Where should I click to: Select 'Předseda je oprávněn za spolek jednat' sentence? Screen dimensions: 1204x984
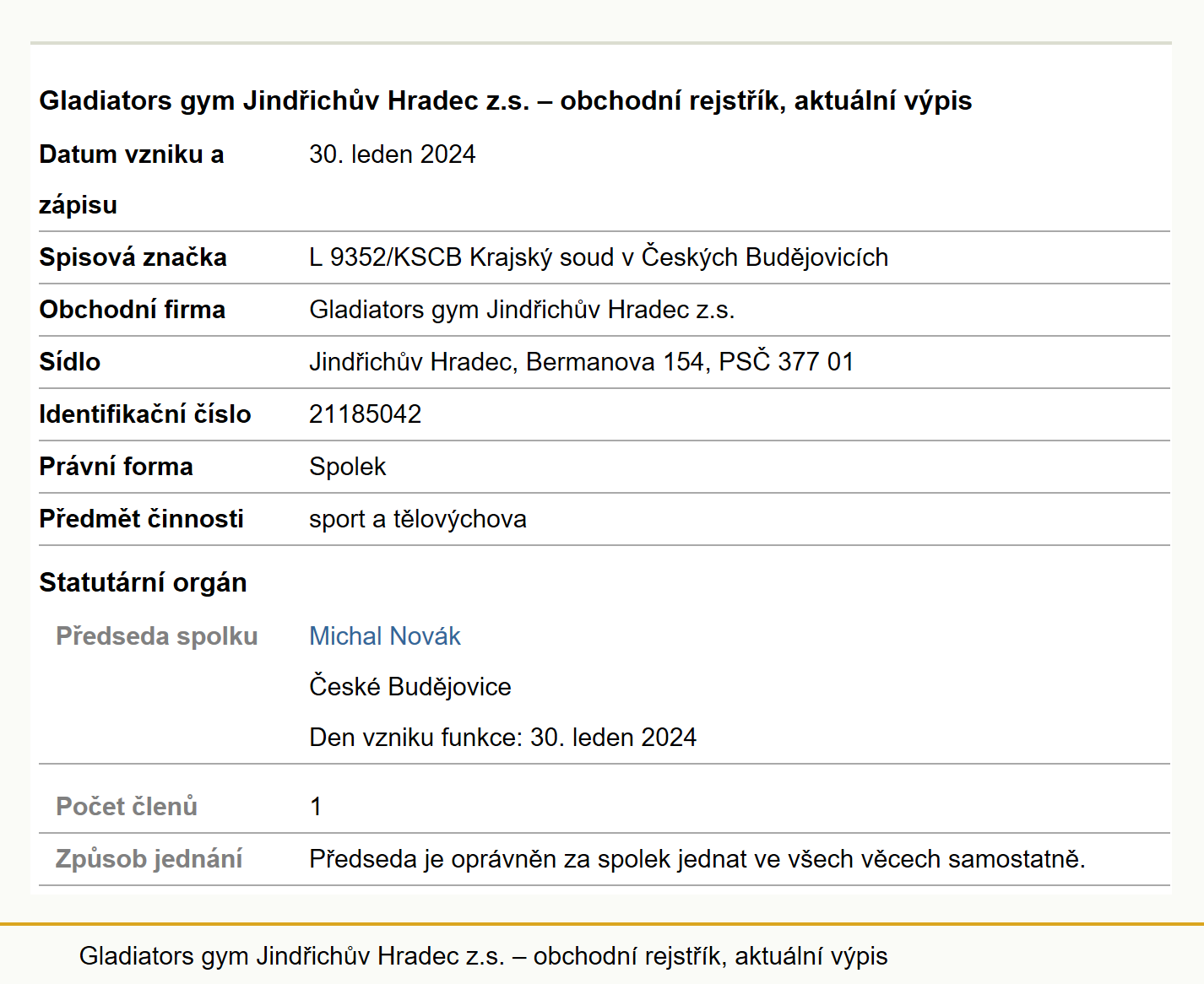click(697, 859)
